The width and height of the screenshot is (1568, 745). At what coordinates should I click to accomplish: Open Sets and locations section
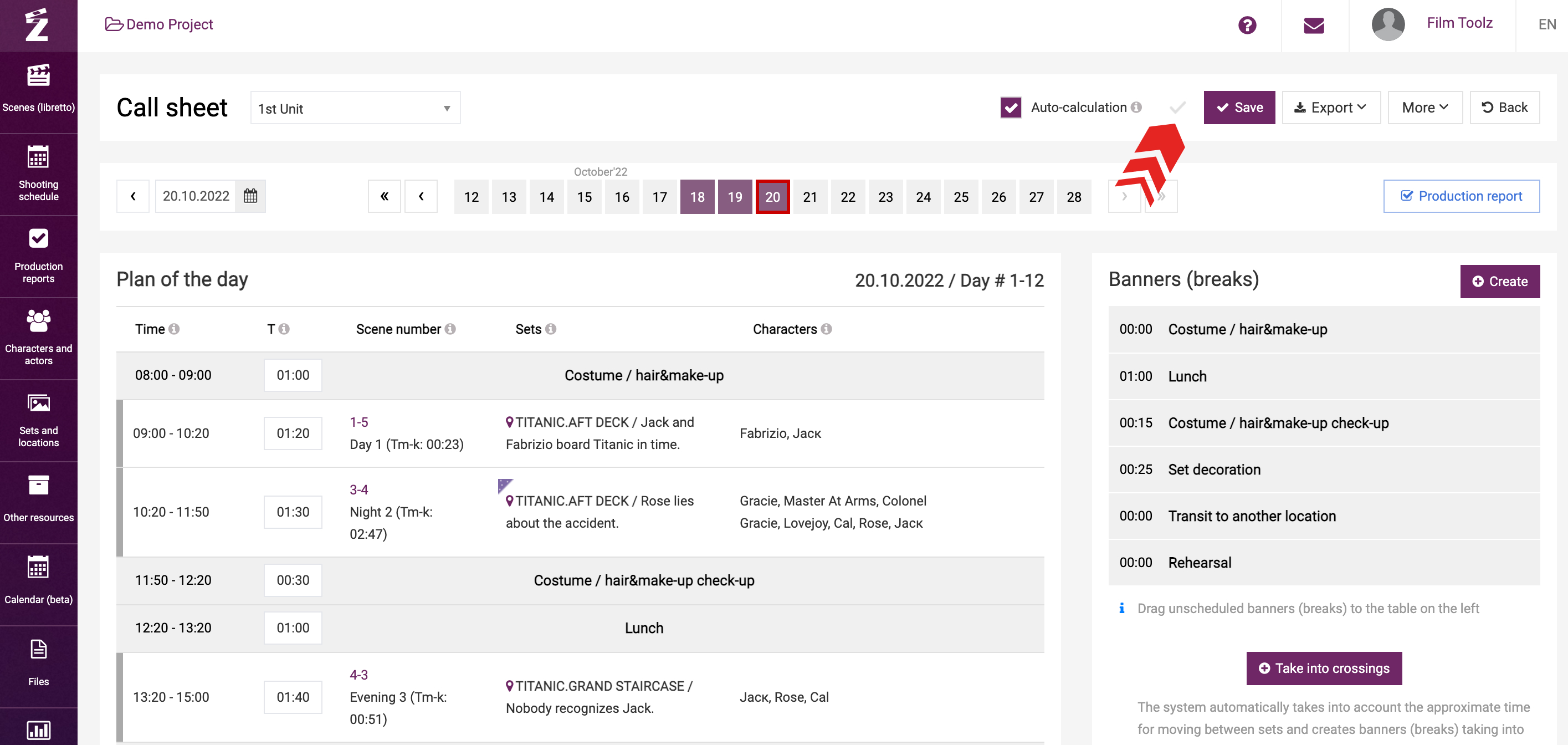pos(38,420)
